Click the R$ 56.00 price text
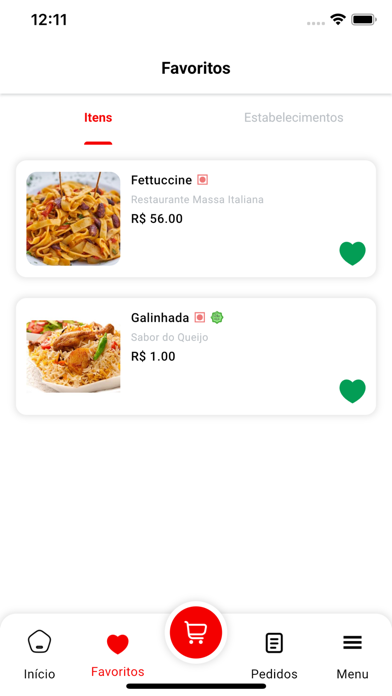 (157, 219)
